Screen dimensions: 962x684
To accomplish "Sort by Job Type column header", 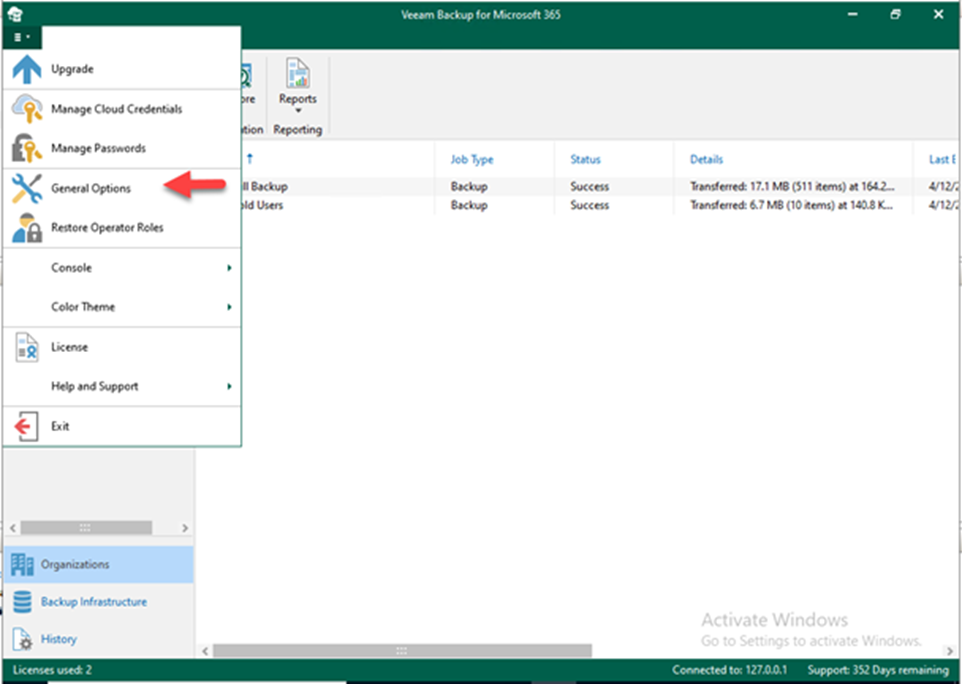I will 471,159.
